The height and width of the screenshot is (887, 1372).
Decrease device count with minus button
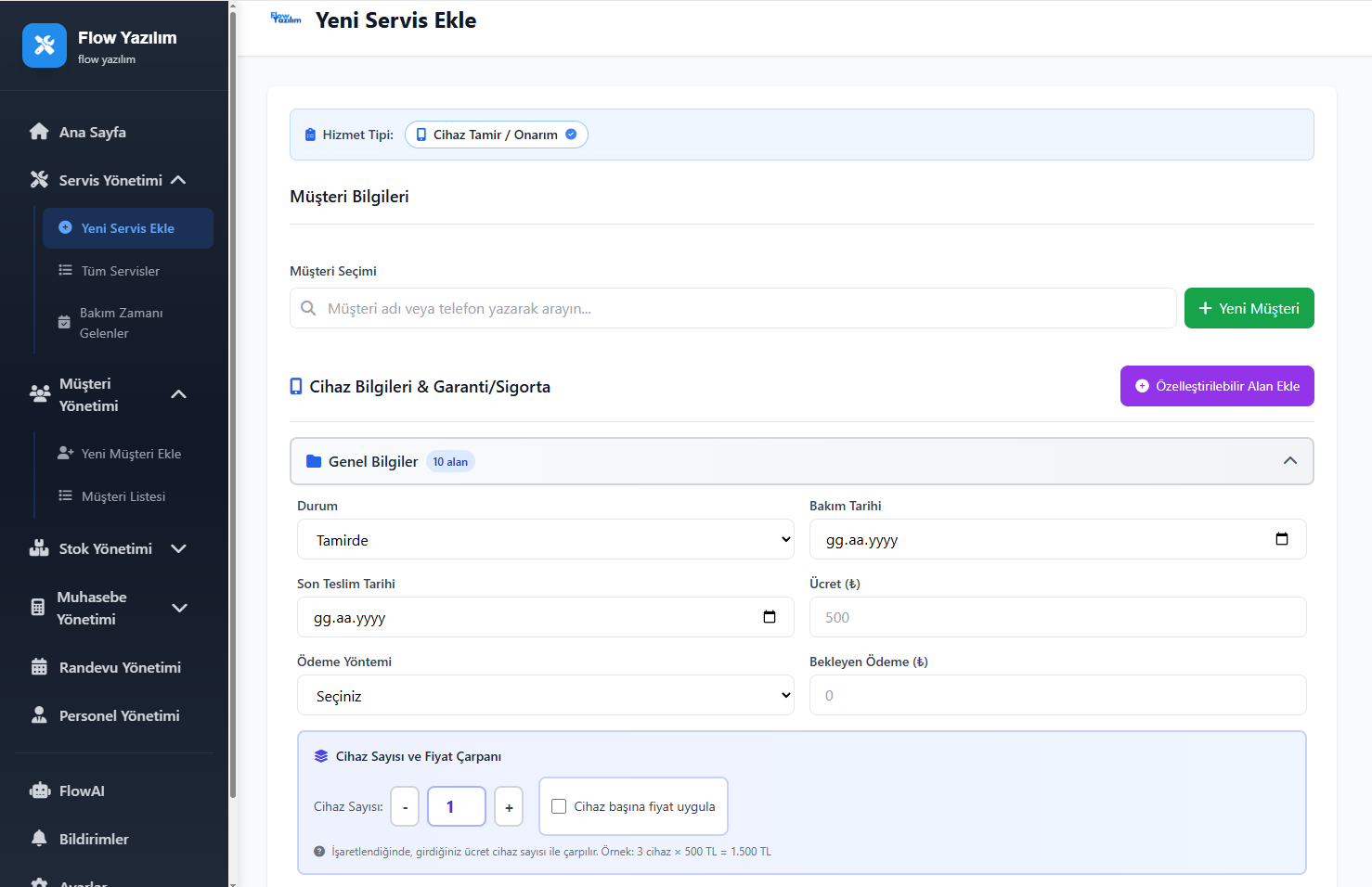(x=405, y=806)
